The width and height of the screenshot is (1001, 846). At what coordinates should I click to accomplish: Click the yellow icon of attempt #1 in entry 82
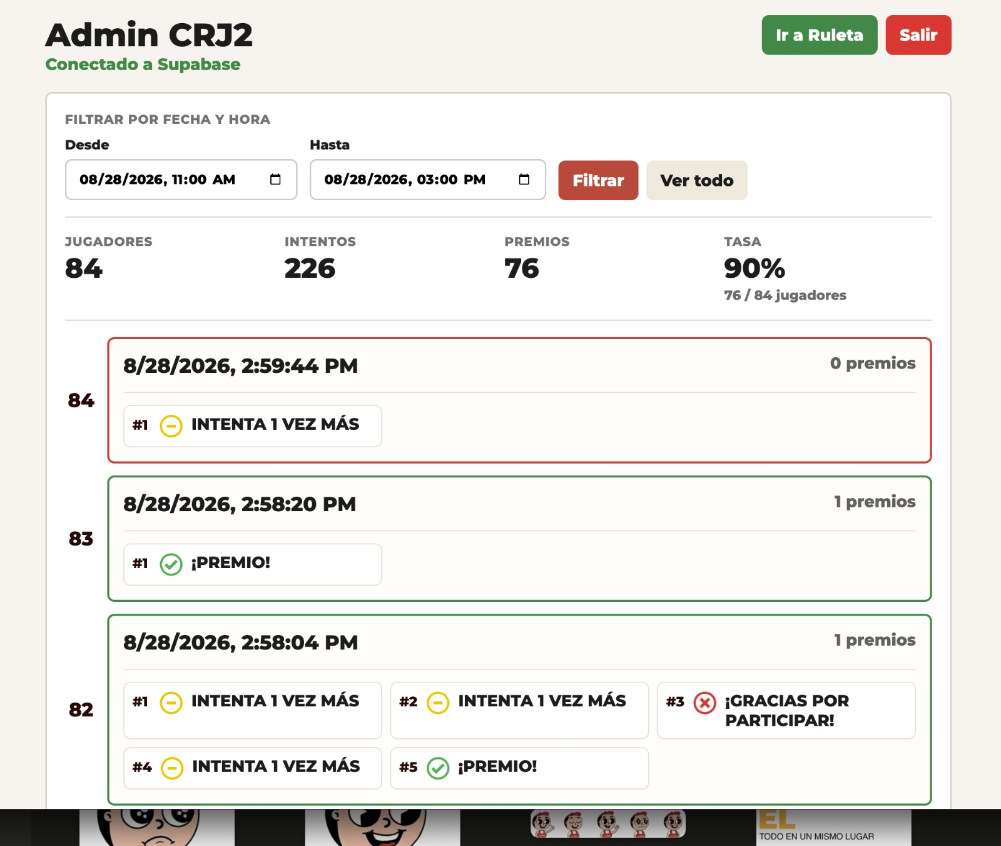[171, 702]
